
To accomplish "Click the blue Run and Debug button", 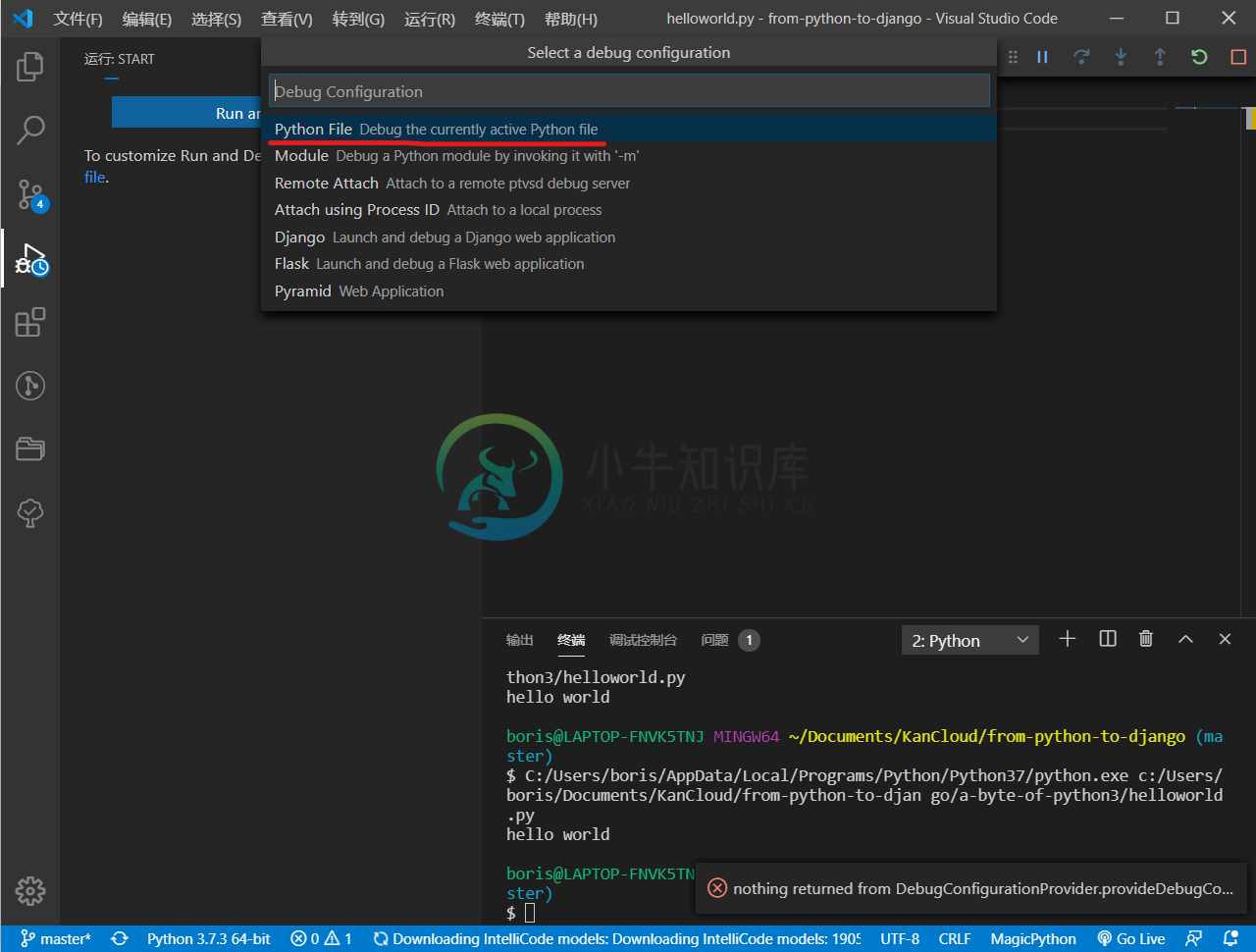I will (186, 113).
